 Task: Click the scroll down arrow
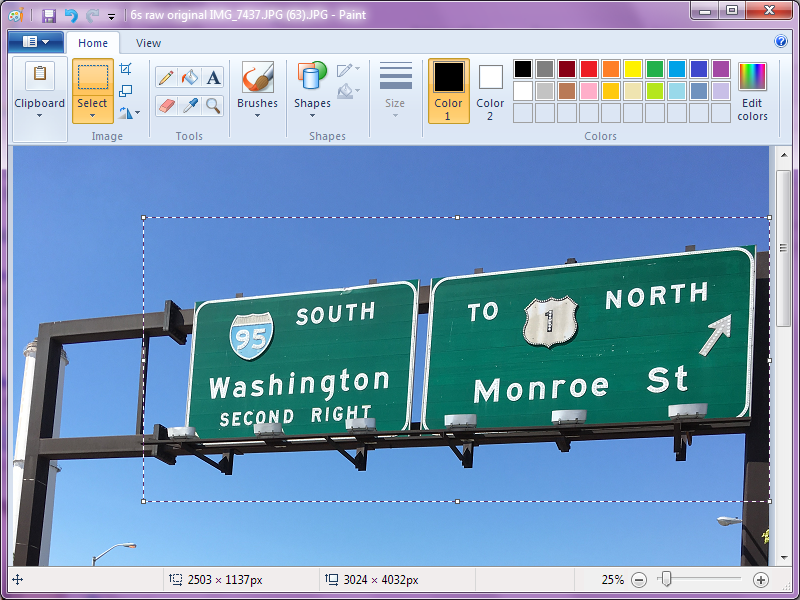[x=784, y=558]
